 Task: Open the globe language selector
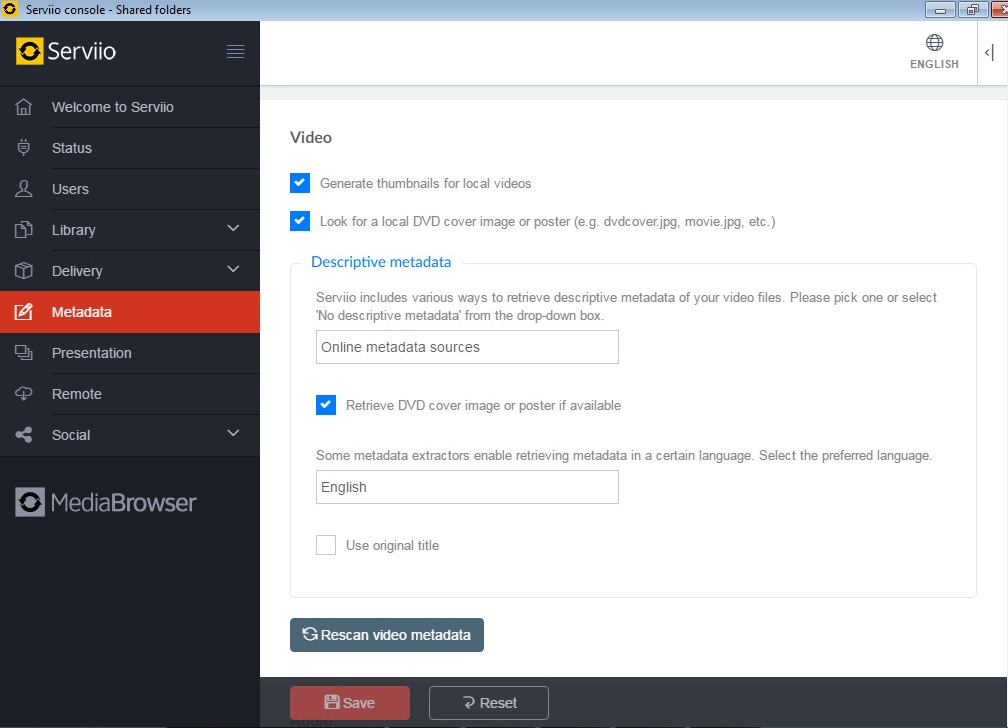pos(934,52)
